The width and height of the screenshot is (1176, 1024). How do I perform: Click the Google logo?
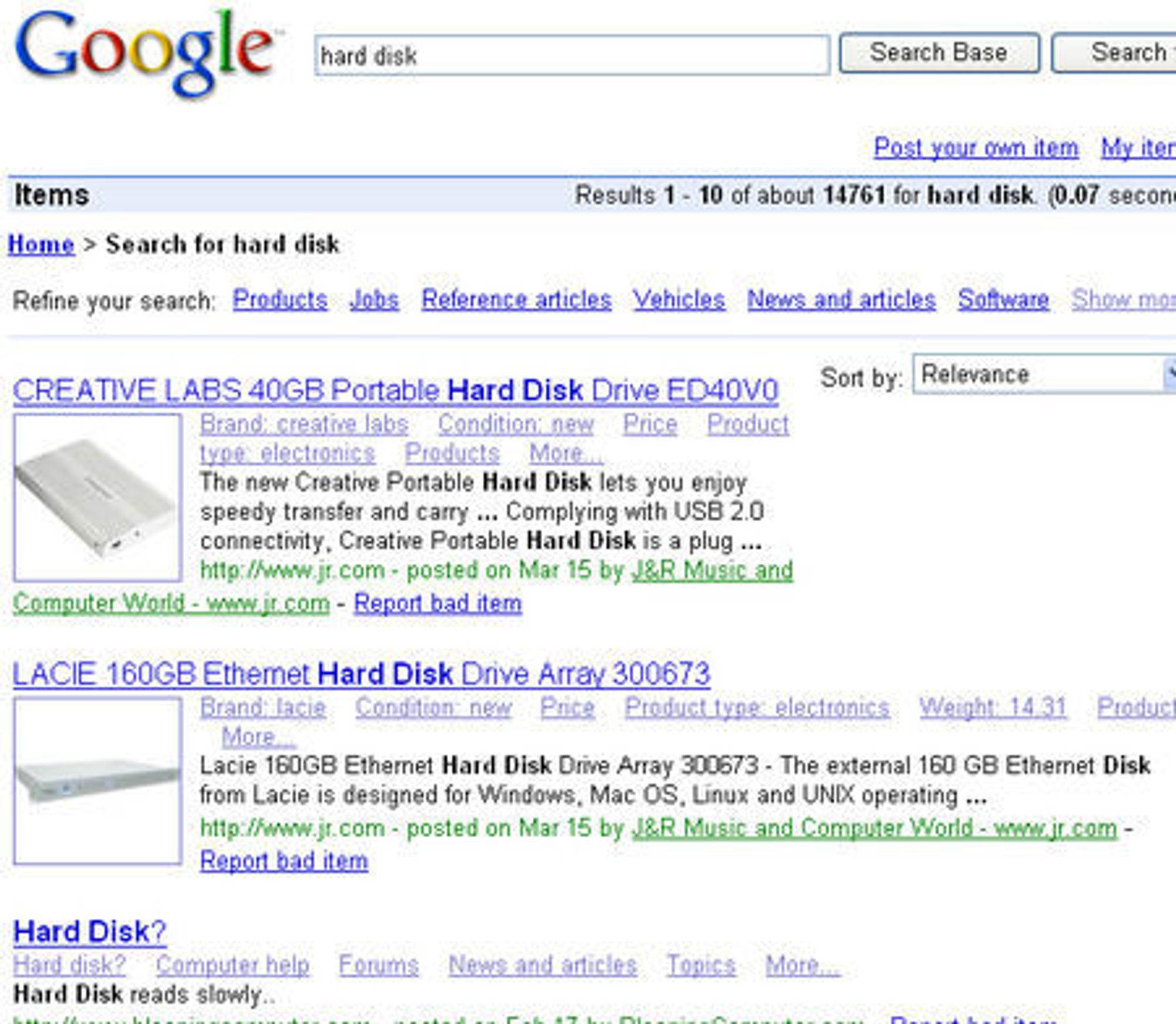pos(146,52)
